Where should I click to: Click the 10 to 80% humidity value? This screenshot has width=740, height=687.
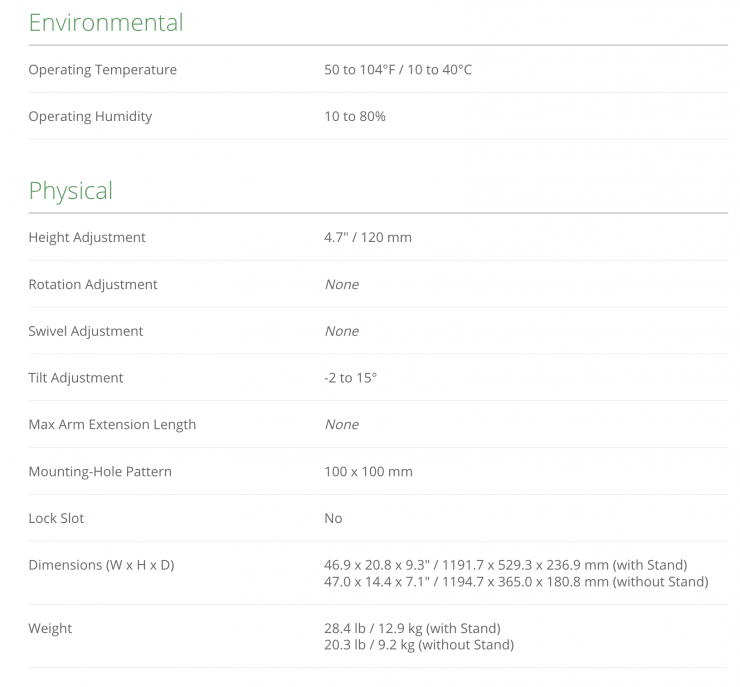[x=355, y=117]
